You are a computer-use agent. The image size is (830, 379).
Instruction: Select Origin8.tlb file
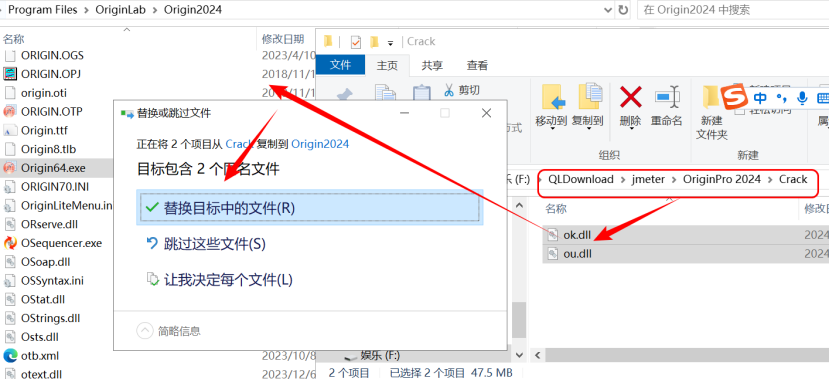point(49,149)
